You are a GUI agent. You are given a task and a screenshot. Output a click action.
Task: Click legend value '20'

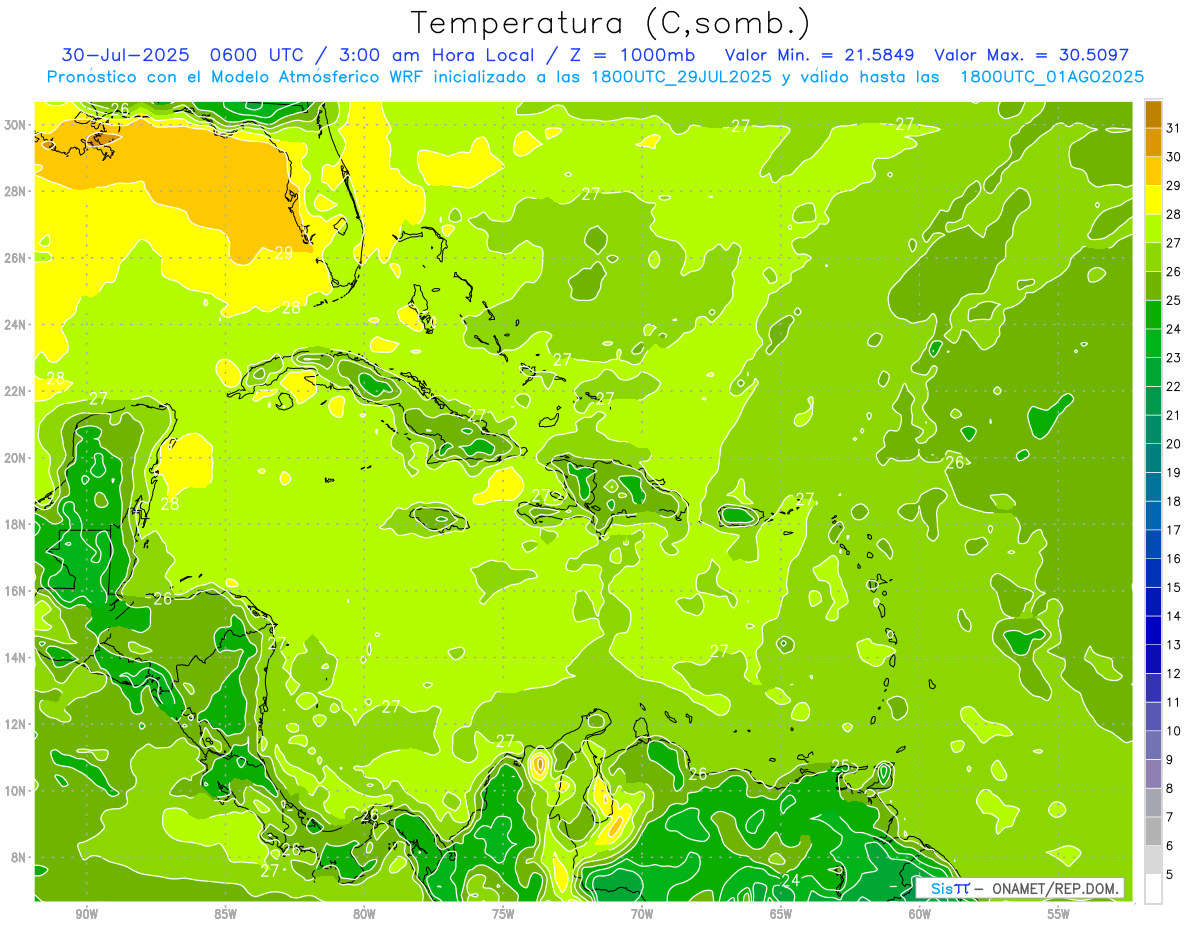1173,444
